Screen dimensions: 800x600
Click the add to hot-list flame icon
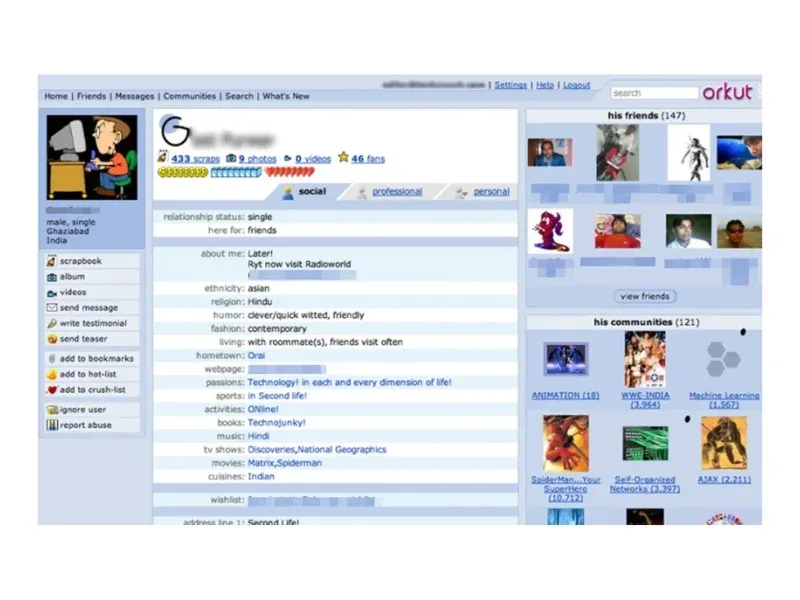coord(52,374)
